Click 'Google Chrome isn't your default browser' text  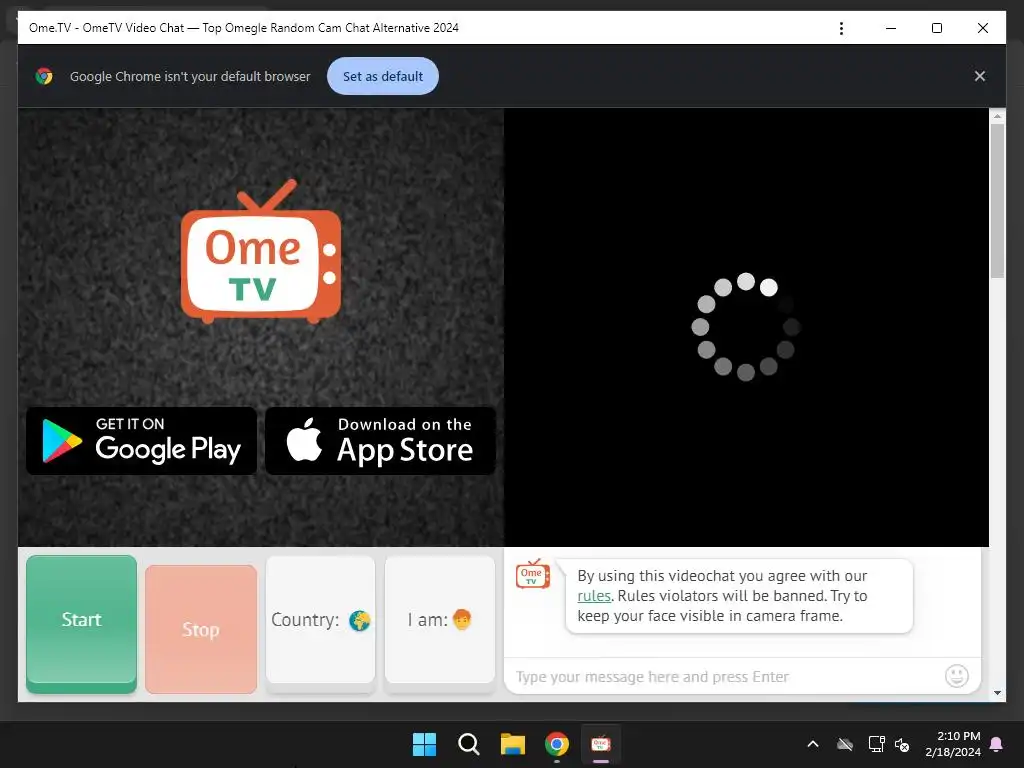tap(190, 76)
